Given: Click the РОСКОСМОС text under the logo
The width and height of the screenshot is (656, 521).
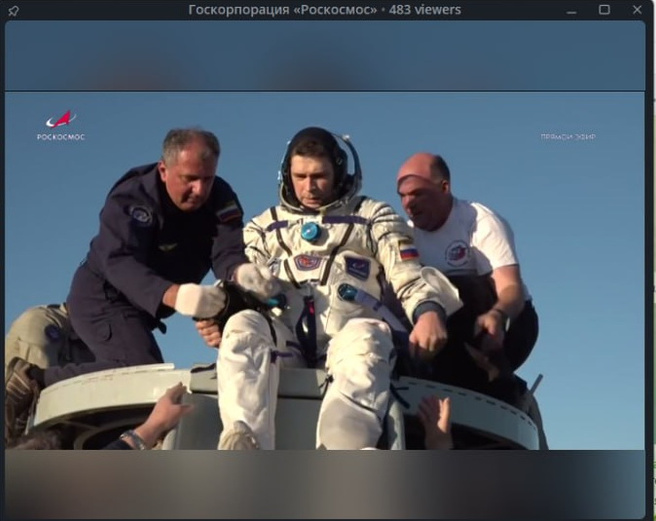Looking at the screenshot, I should [60, 137].
